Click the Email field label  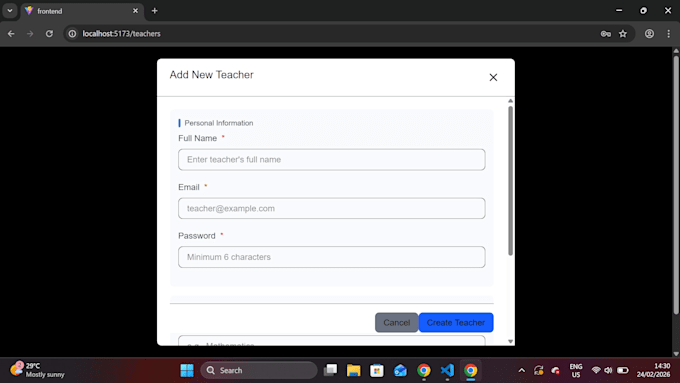[189, 187]
